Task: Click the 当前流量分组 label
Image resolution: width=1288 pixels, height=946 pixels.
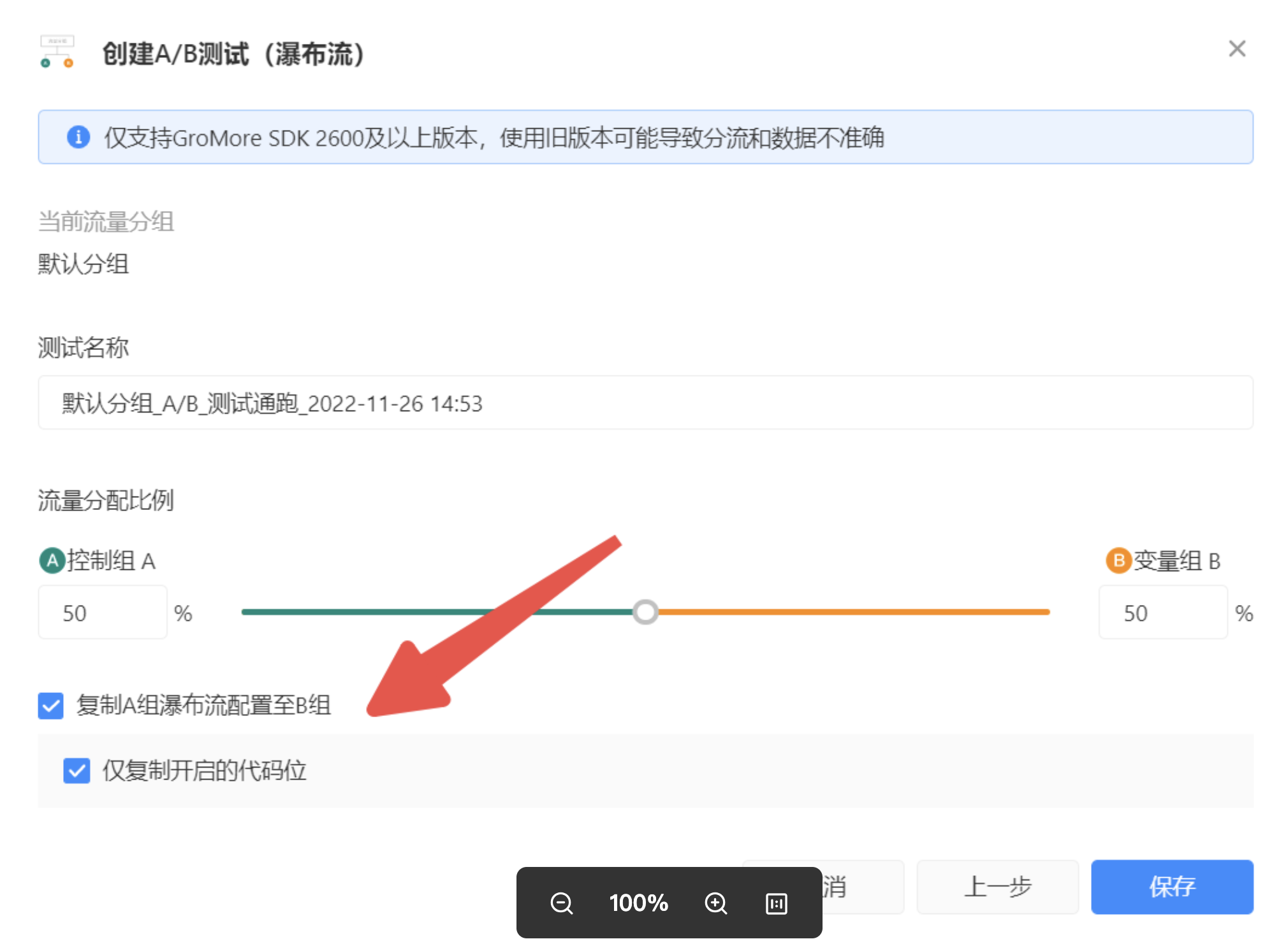Action: tap(106, 221)
